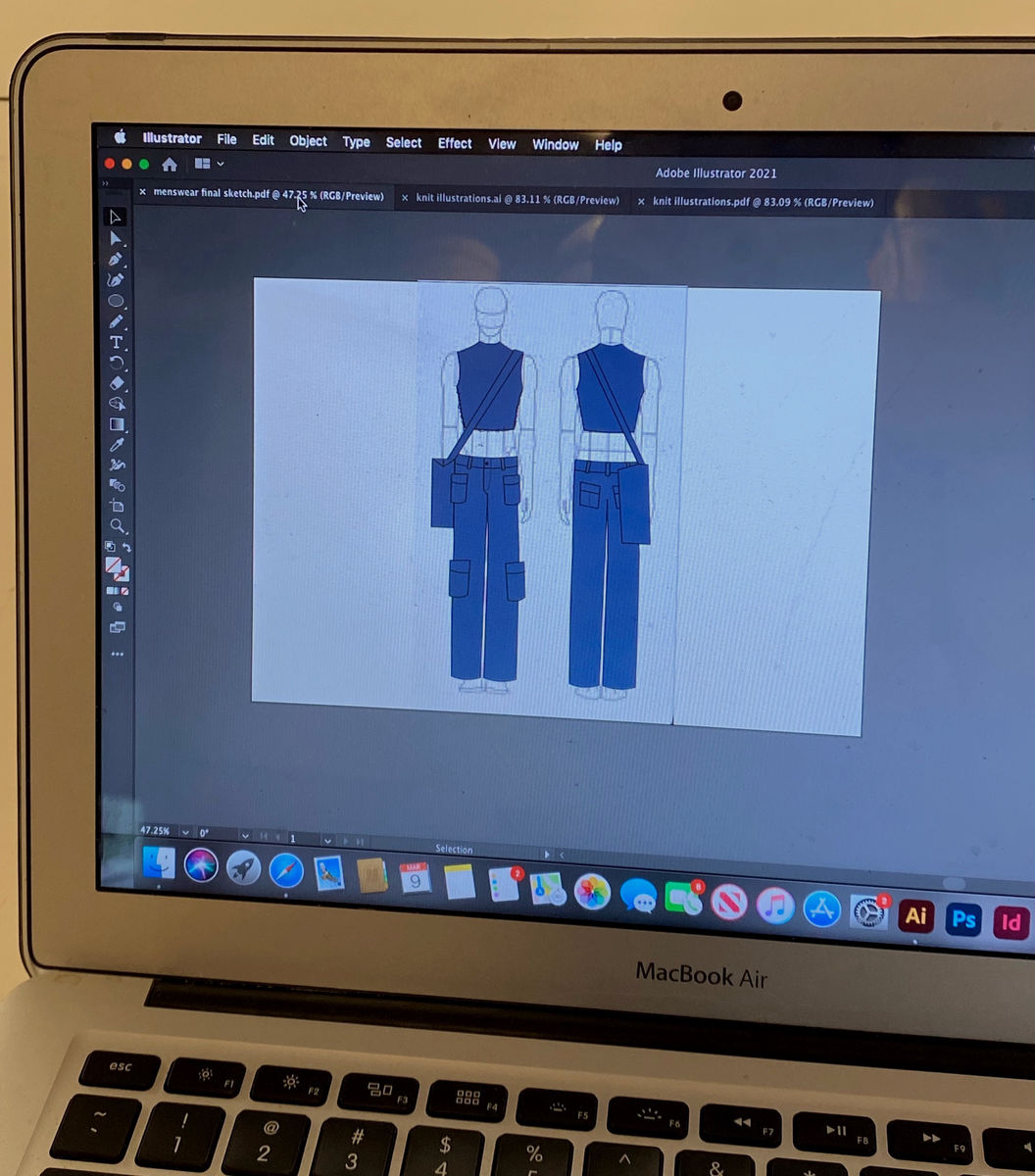Close the knit illustrations.pdf tab
This screenshot has width=1035, height=1176.
pos(641,202)
